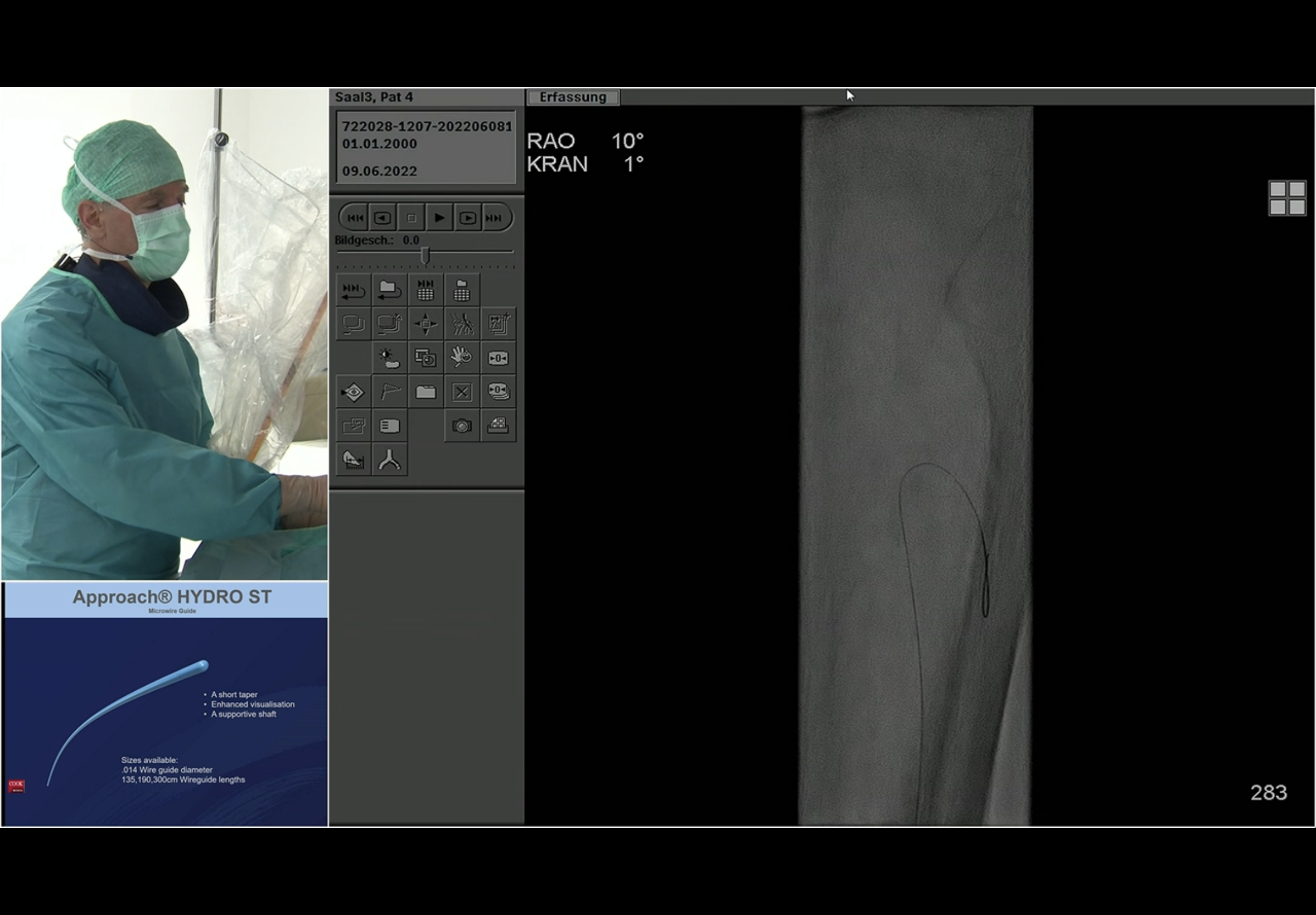Click the flag marker icon
The height and width of the screenshot is (915, 1316).
tap(390, 392)
